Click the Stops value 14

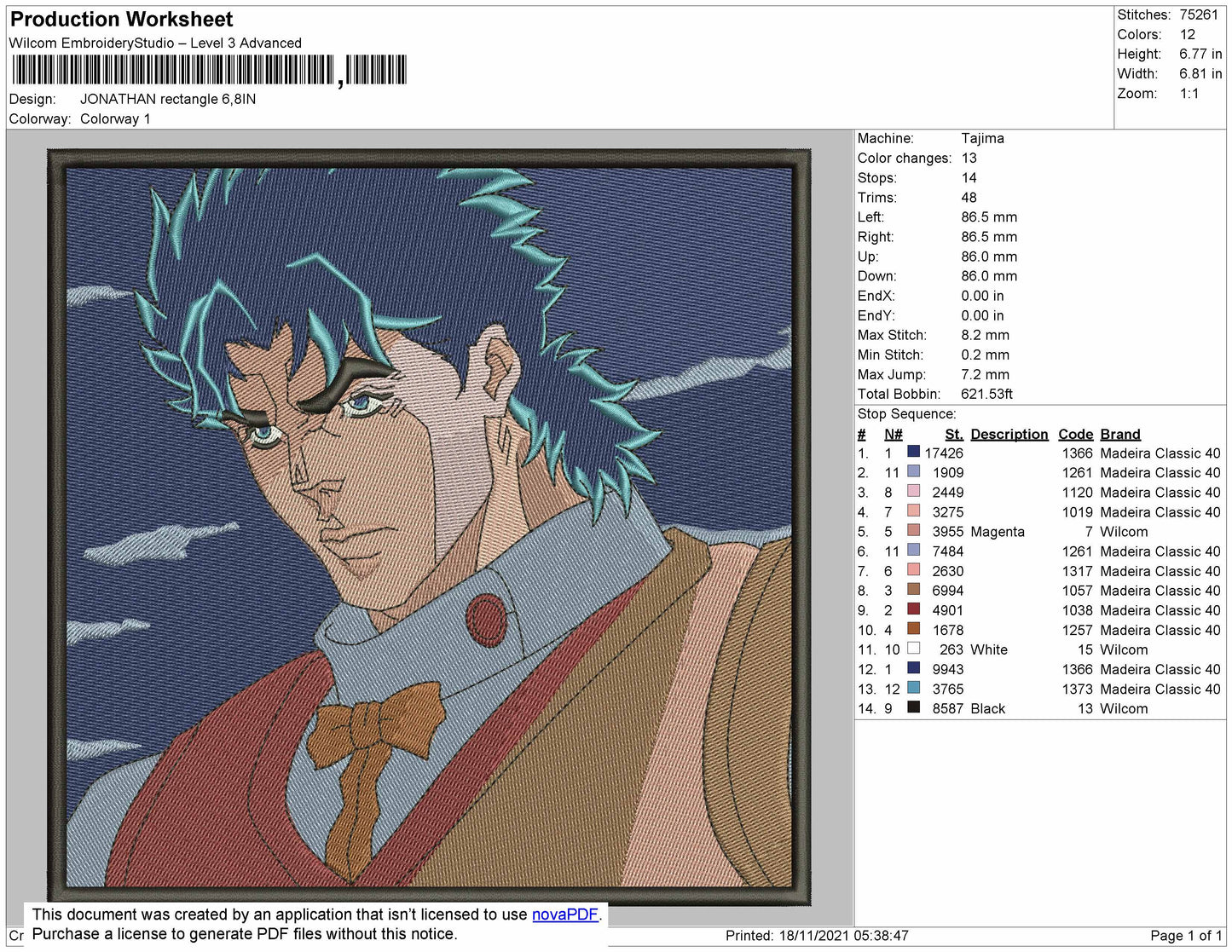tap(969, 177)
